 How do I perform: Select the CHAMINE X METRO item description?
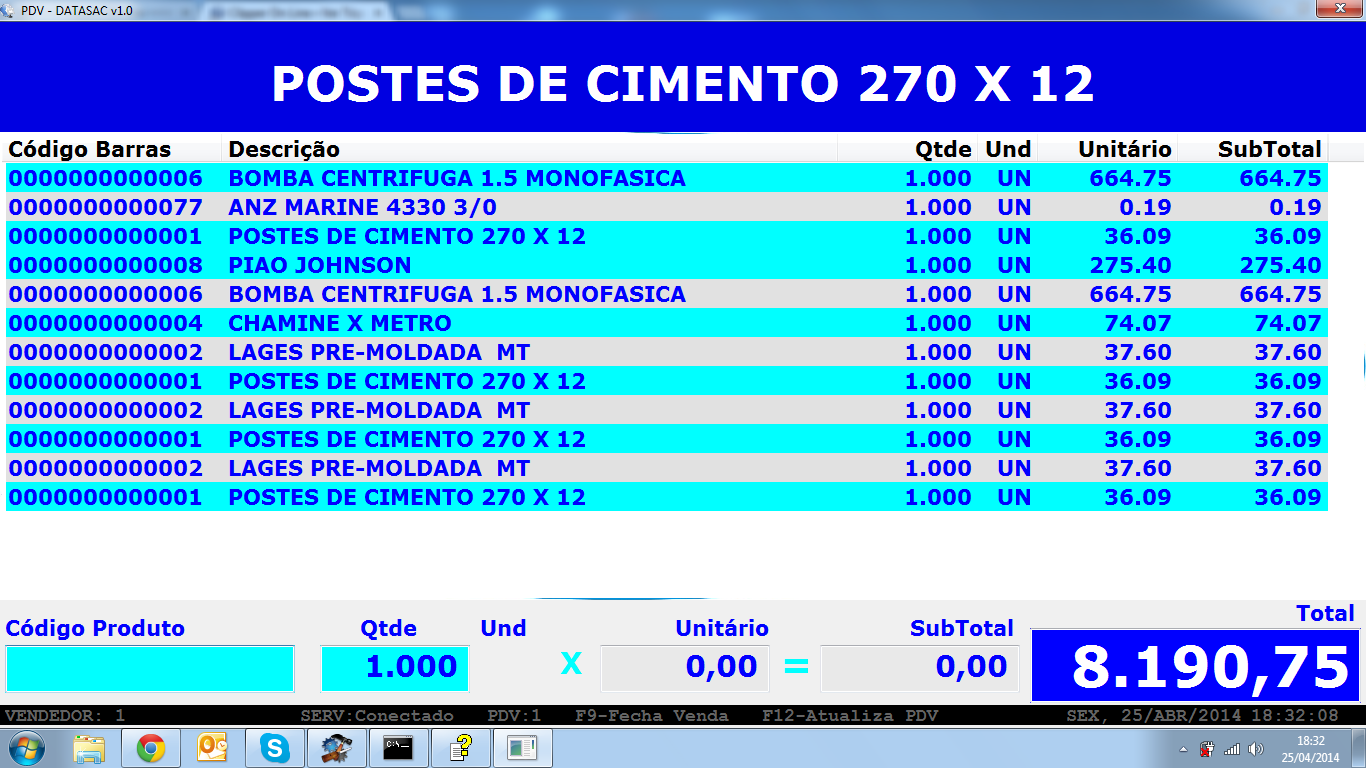click(x=339, y=324)
